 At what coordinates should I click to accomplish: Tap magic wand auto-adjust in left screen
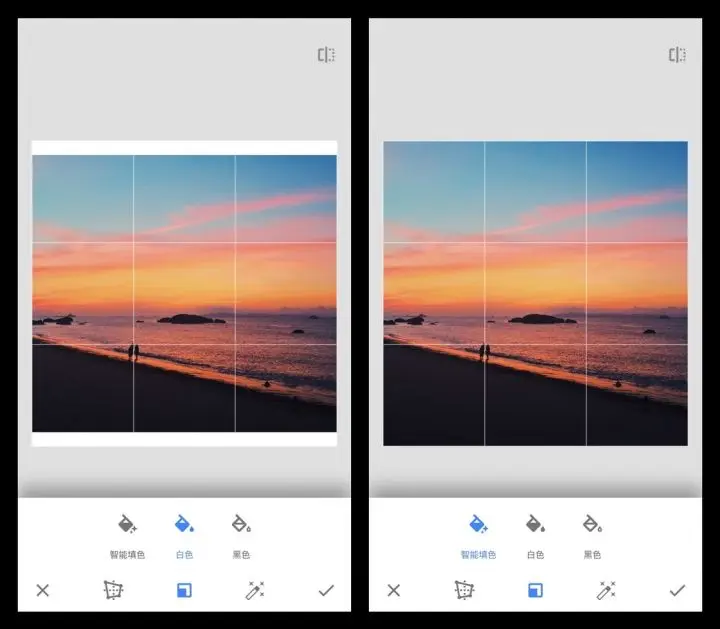(255, 590)
